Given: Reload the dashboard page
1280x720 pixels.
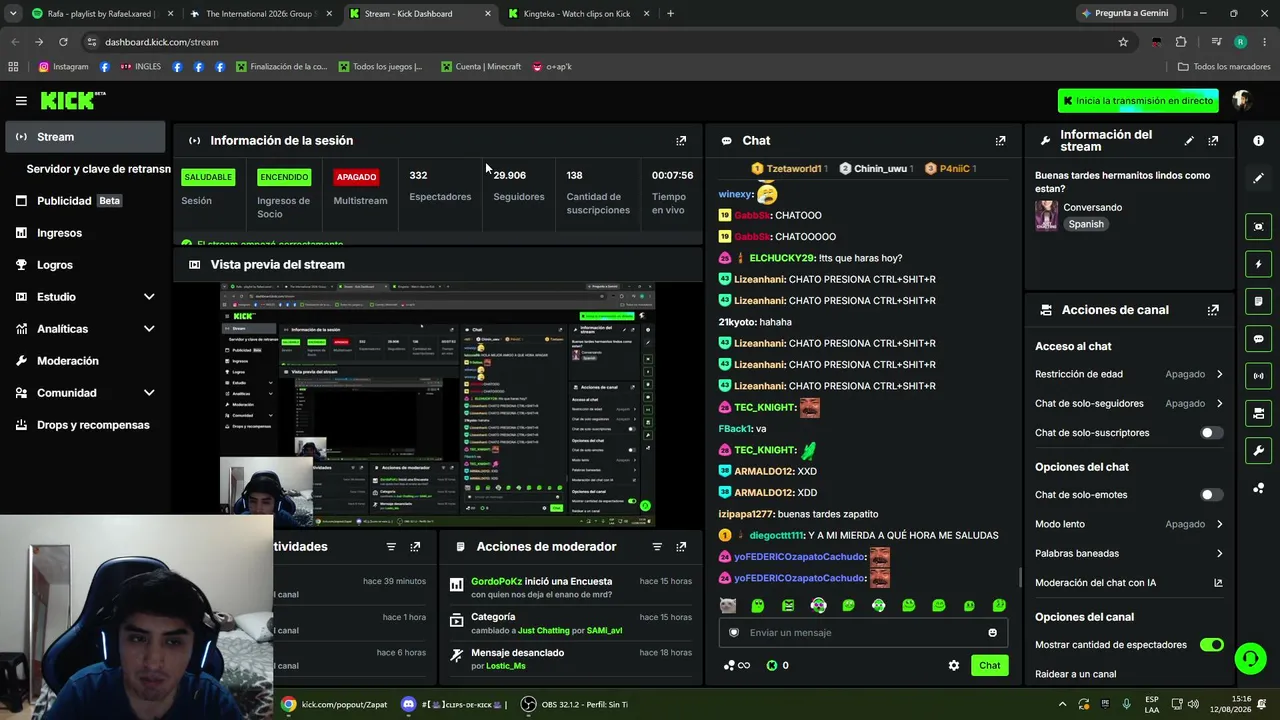Looking at the screenshot, I should (x=63, y=42).
